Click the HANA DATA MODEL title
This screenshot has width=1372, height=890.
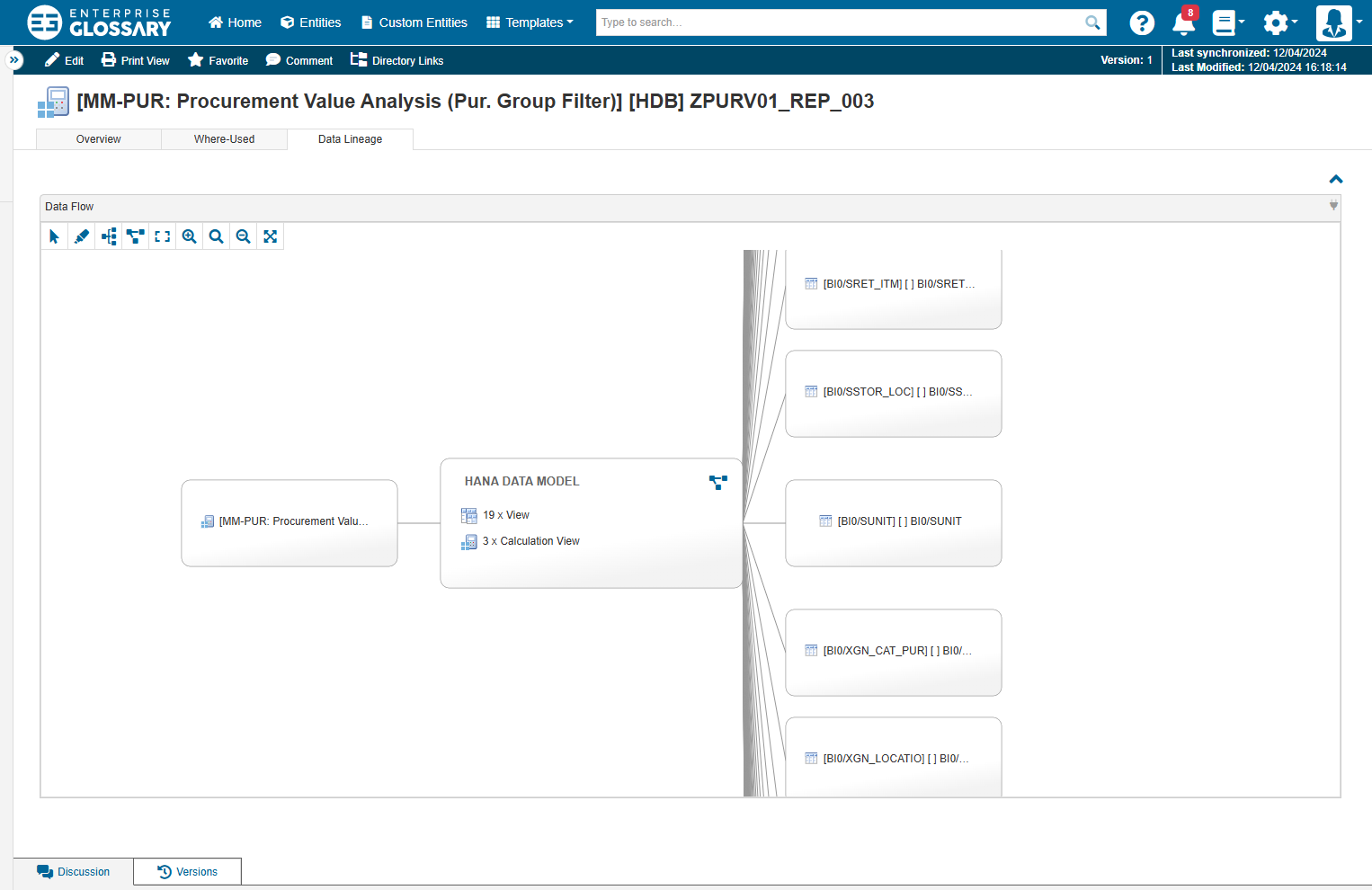(521, 482)
